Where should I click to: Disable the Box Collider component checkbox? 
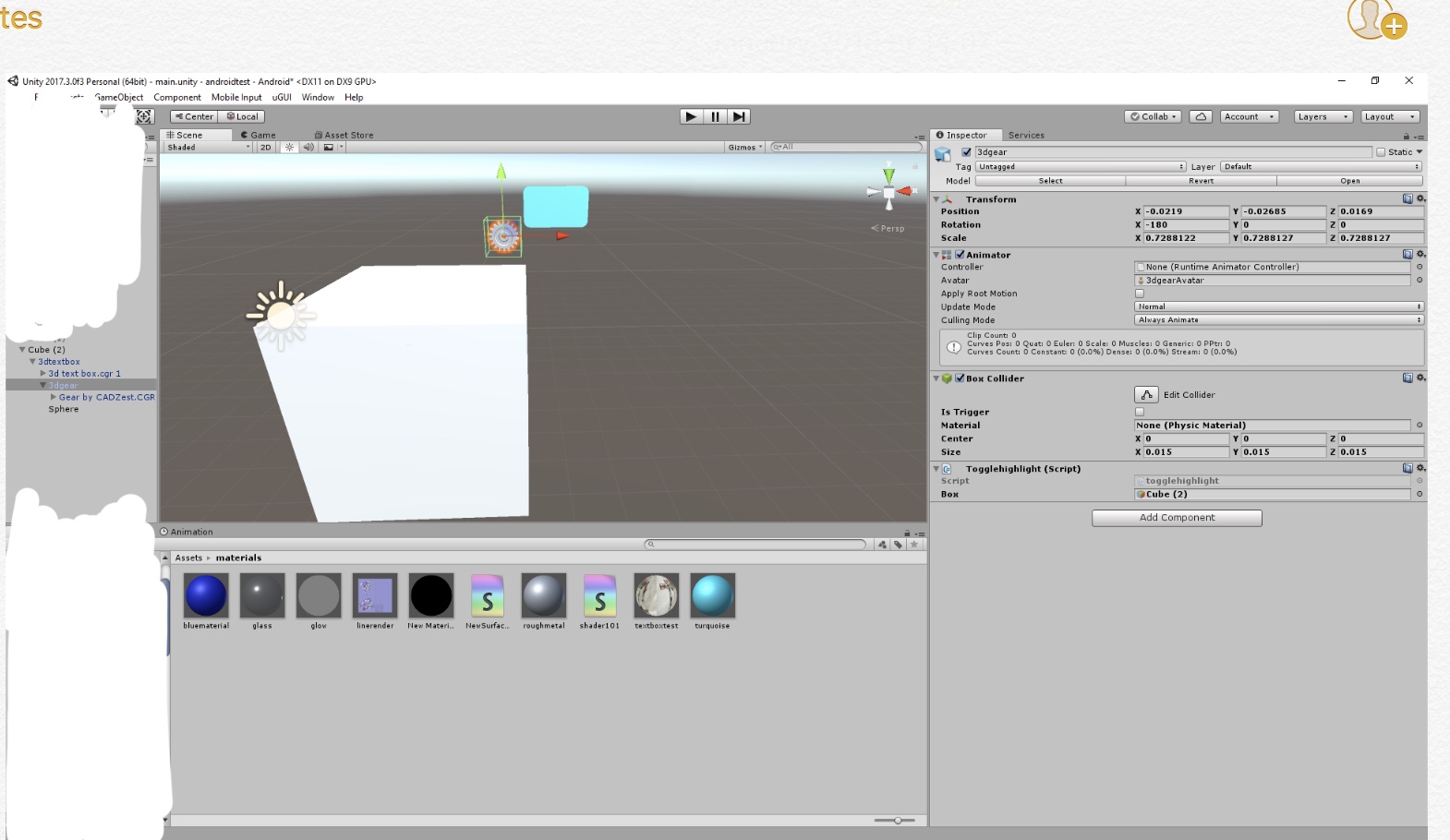tap(960, 378)
